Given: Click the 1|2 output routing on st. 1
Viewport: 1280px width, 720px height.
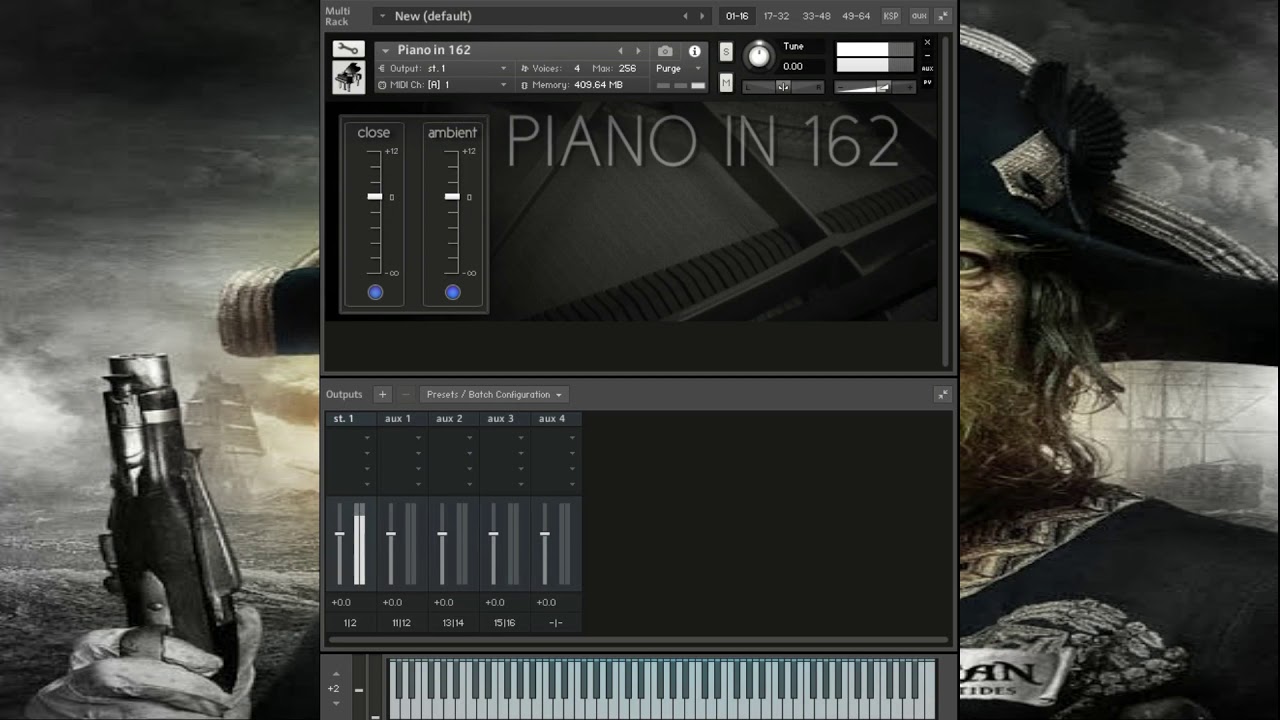Looking at the screenshot, I should (350, 623).
